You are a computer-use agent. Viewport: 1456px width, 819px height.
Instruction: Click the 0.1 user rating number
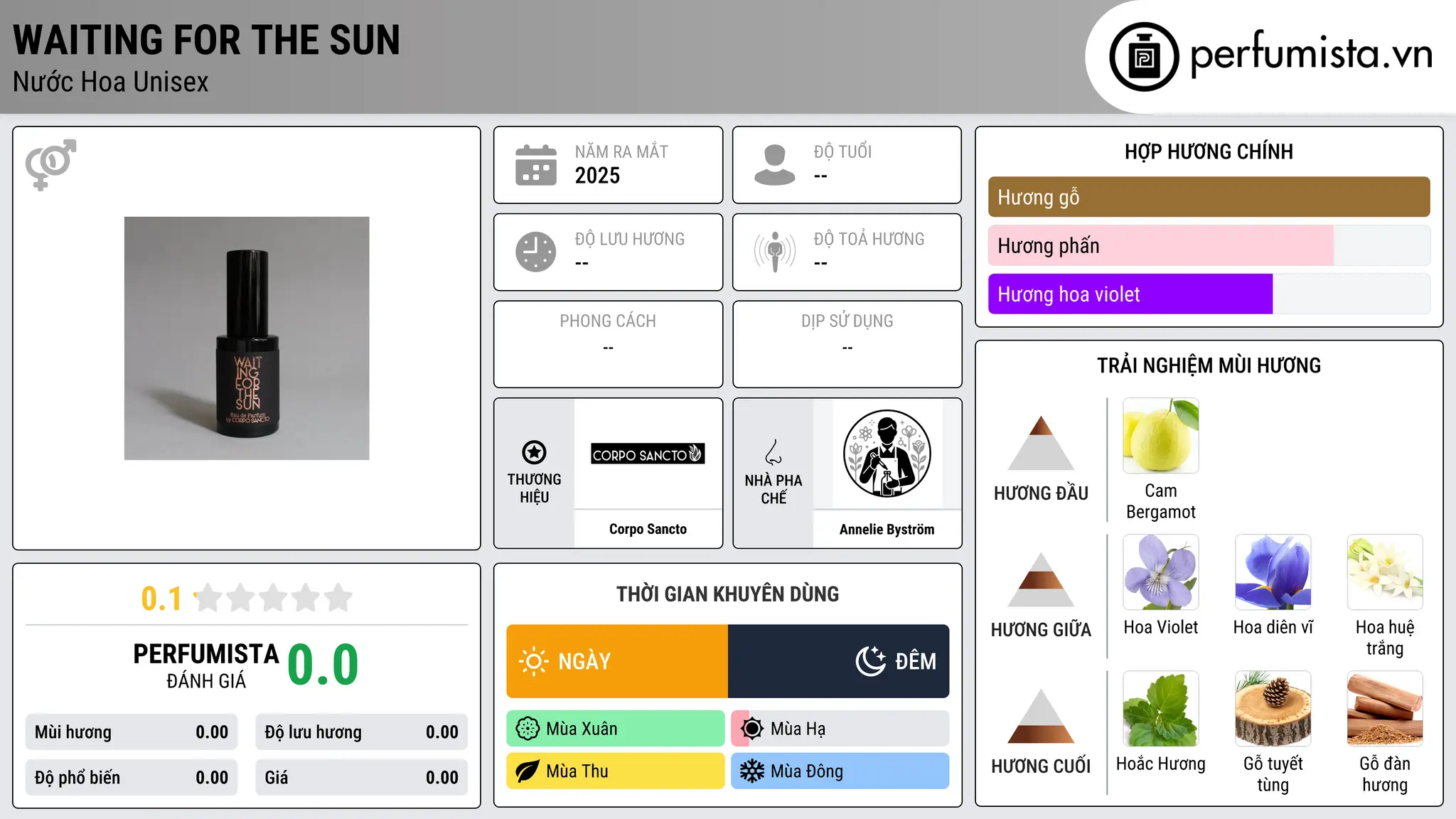coord(161,599)
